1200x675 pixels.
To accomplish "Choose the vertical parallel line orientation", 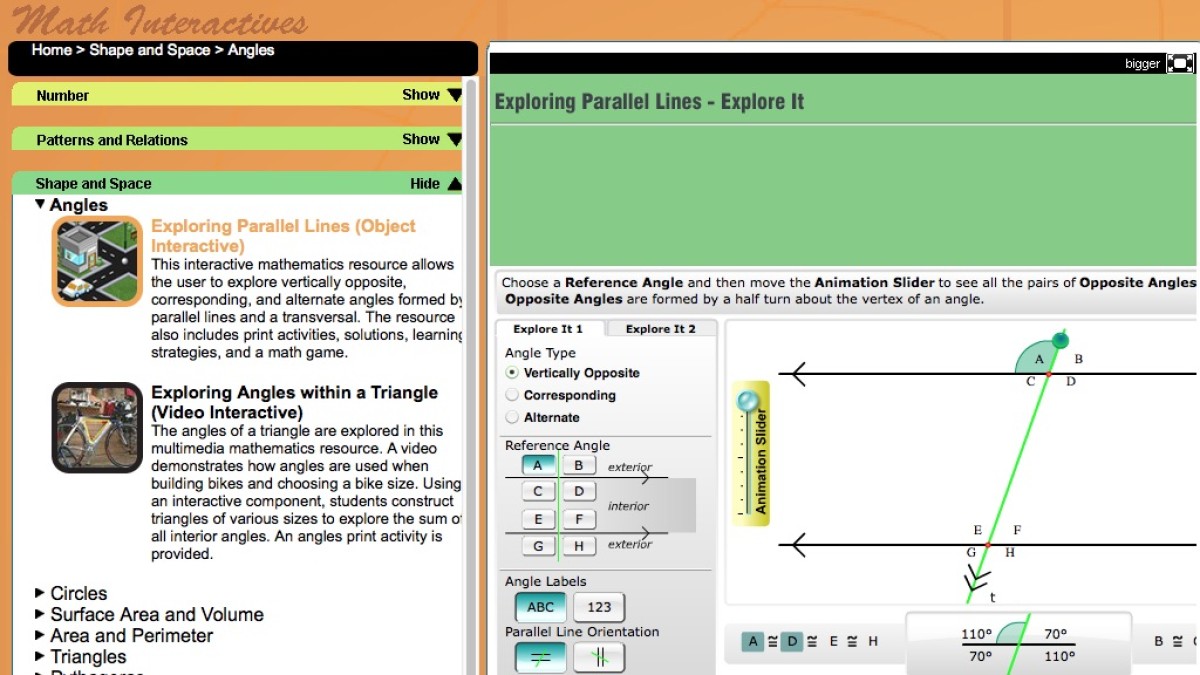I will 598,657.
